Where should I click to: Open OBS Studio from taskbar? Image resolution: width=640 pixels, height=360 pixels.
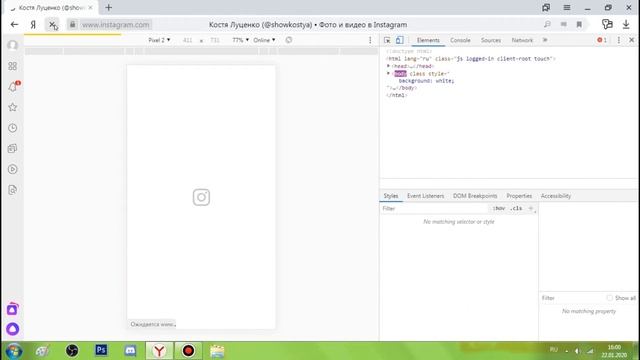[x=72, y=351]
